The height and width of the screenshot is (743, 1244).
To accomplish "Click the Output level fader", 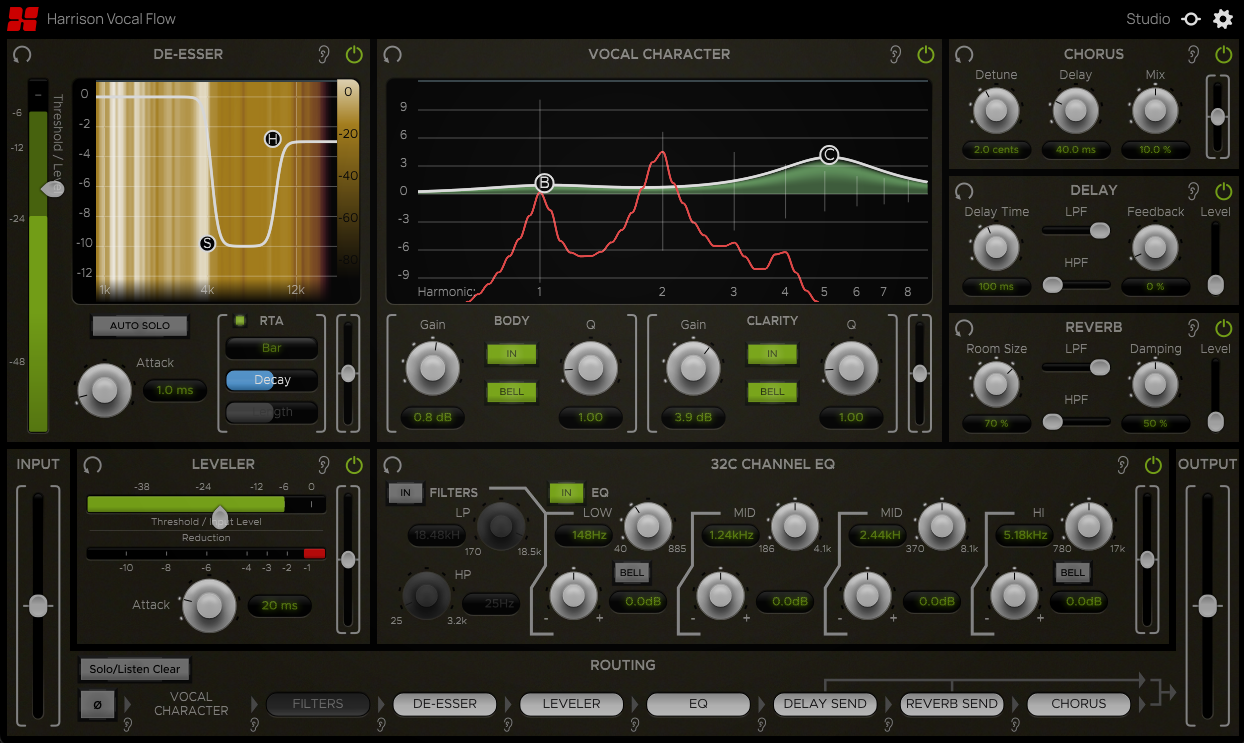I will (x=1207, y=606).
